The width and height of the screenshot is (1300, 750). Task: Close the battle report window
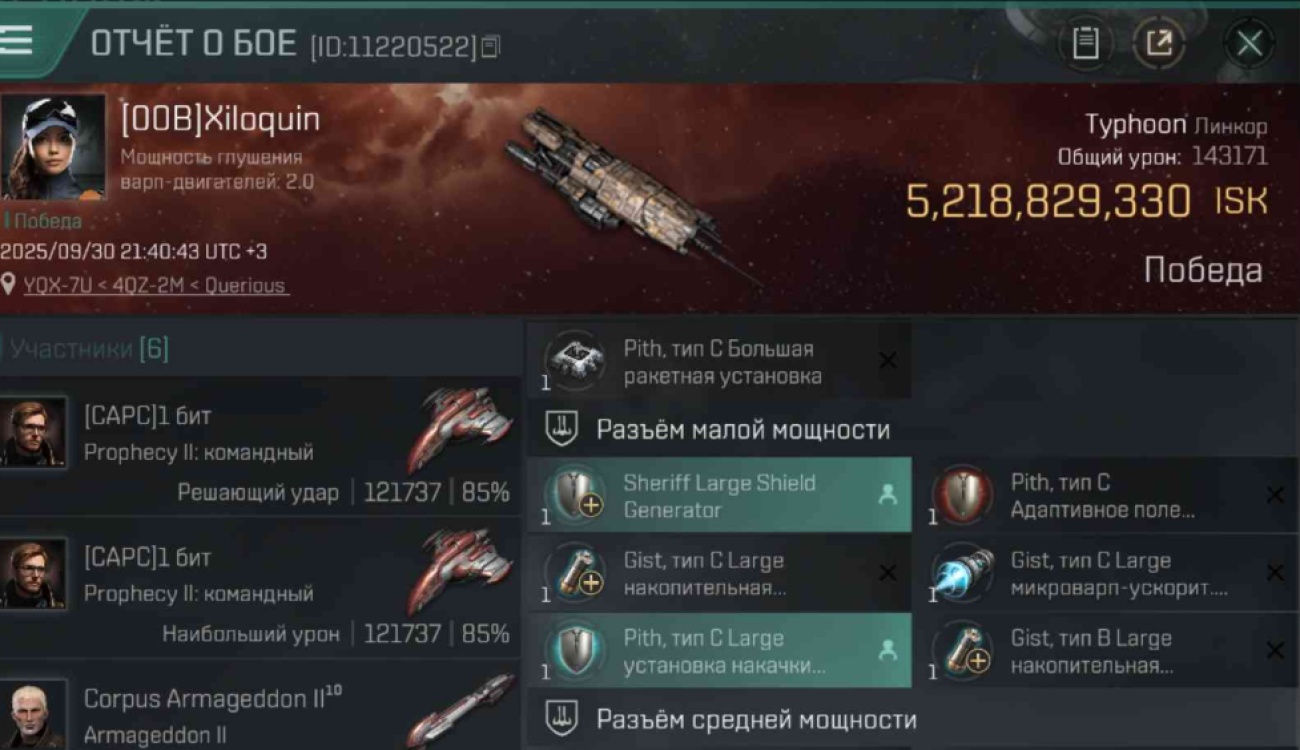click(1249, 44)
